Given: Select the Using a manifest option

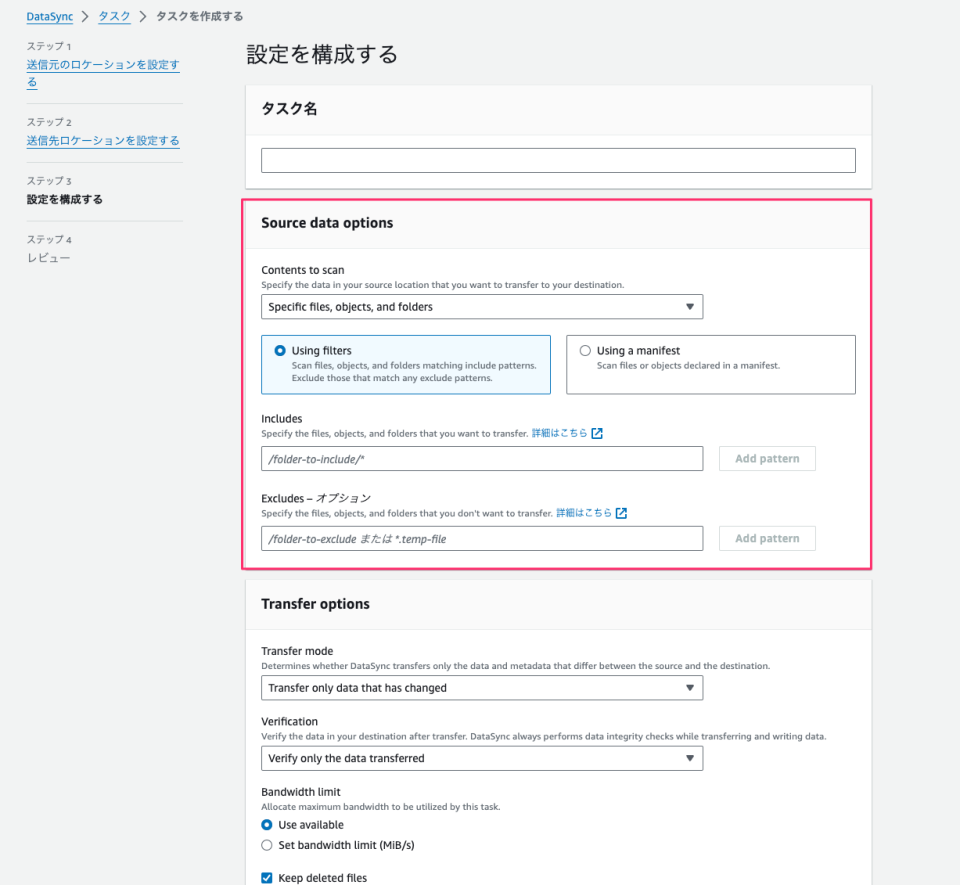Looking at the screenshot, I should (711, 364).
